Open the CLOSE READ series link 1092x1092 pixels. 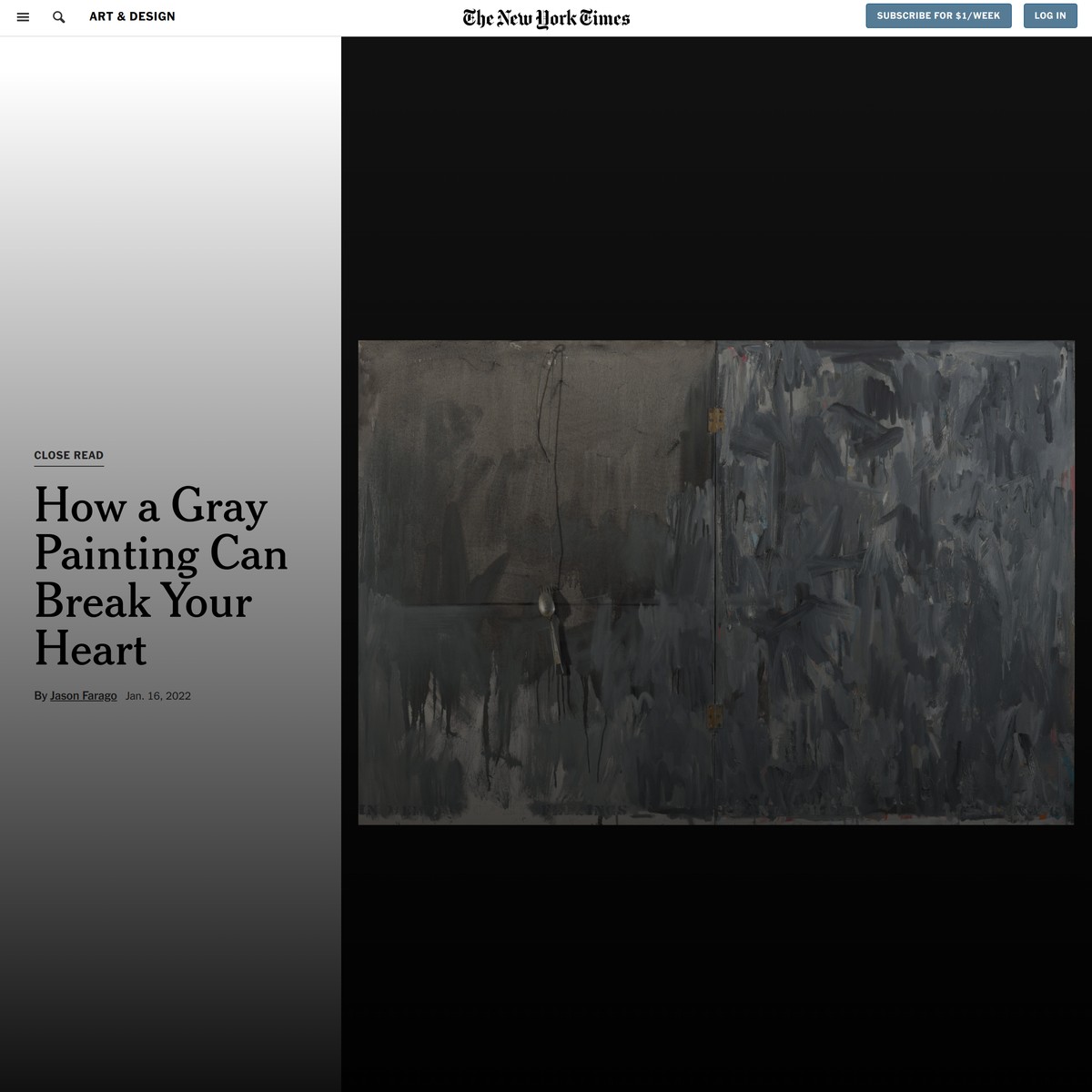(x=68, y=455)
